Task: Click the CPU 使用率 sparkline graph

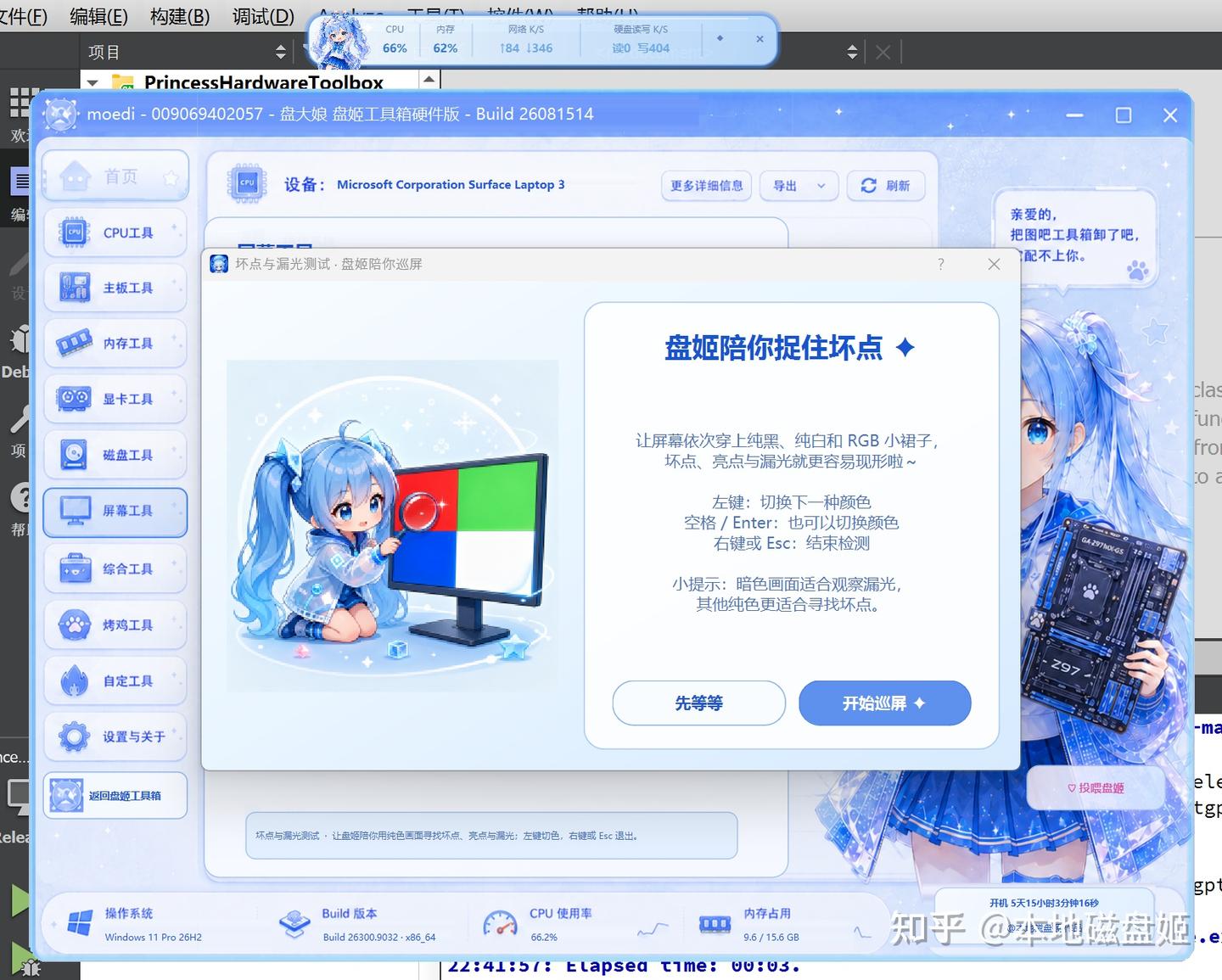Action: 653,929
